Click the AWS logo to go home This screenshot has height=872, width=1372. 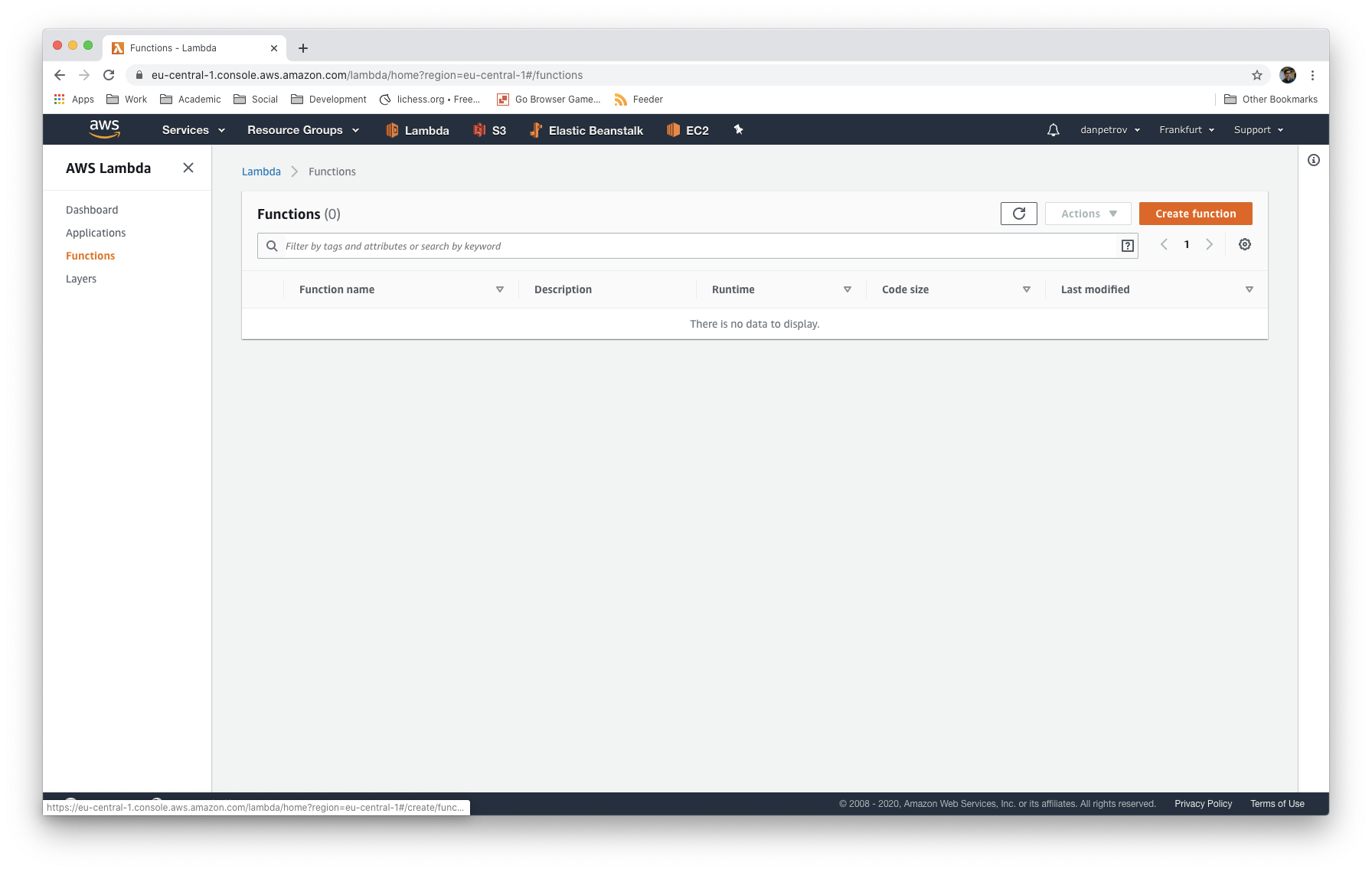104,129
